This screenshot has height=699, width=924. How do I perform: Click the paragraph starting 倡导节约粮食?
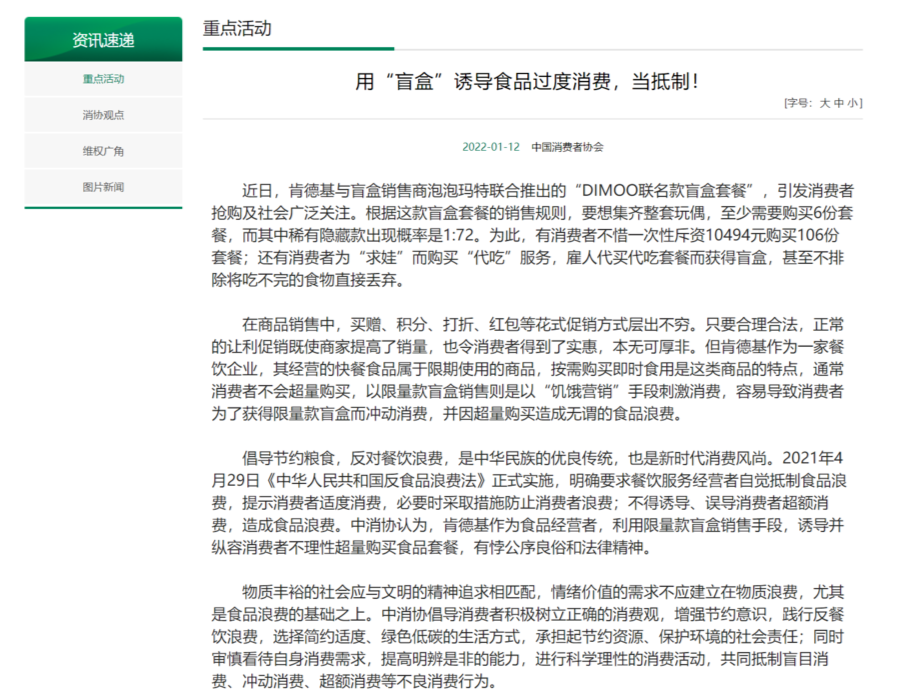529,503
